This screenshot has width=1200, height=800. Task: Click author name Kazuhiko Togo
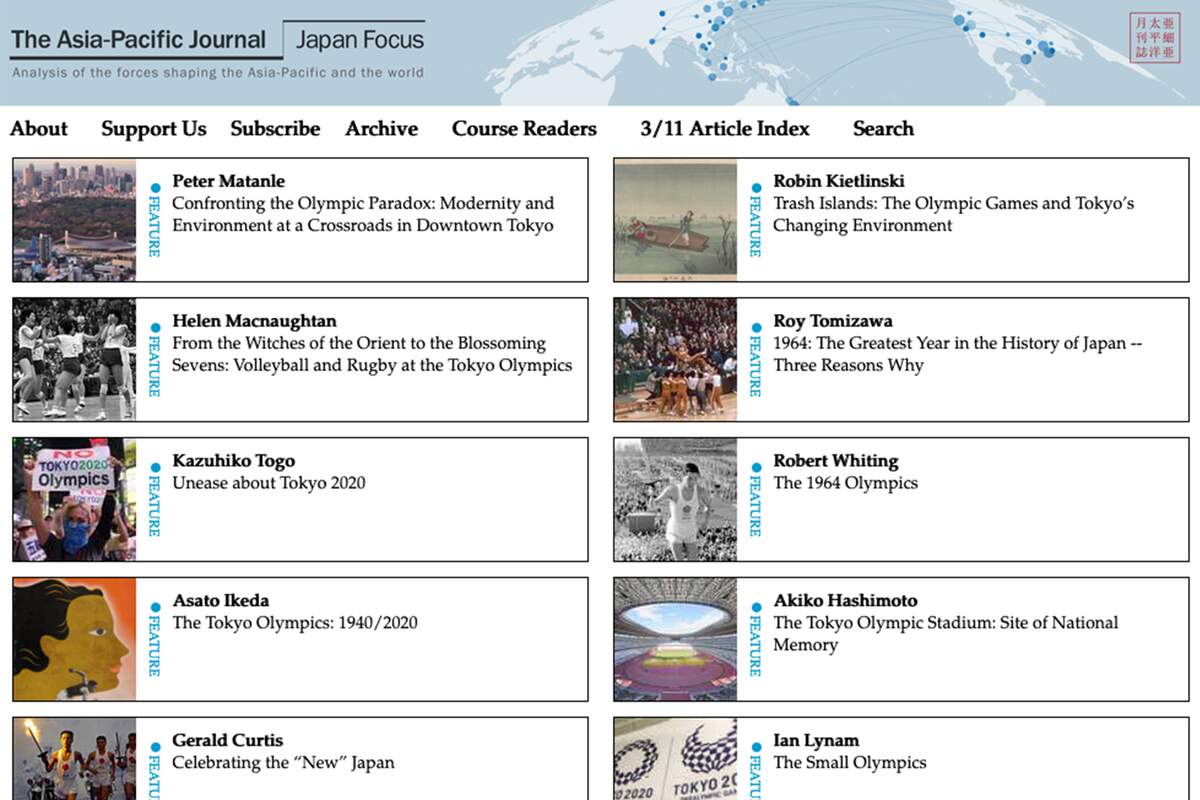233,461
